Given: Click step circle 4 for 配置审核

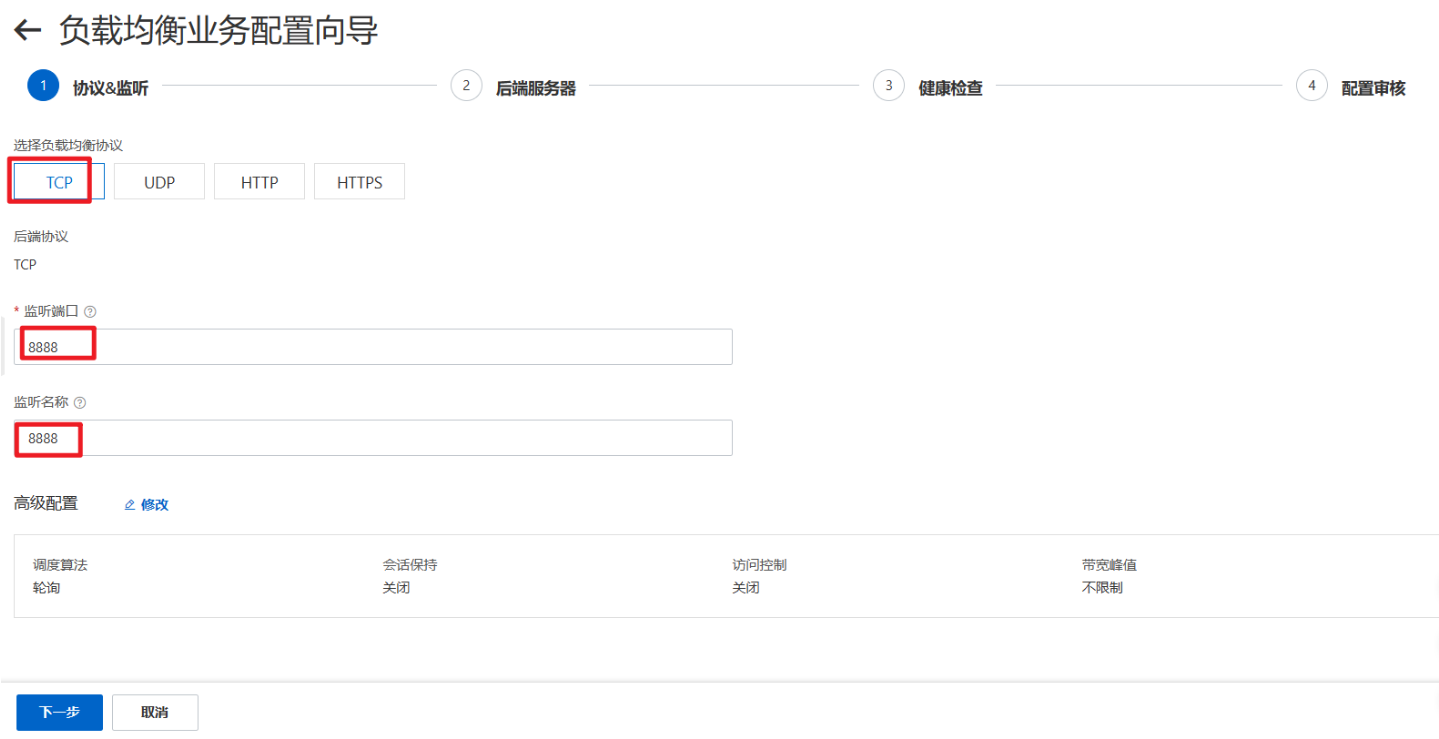Looking at the screenshot, I should [x=1311, y=85].
